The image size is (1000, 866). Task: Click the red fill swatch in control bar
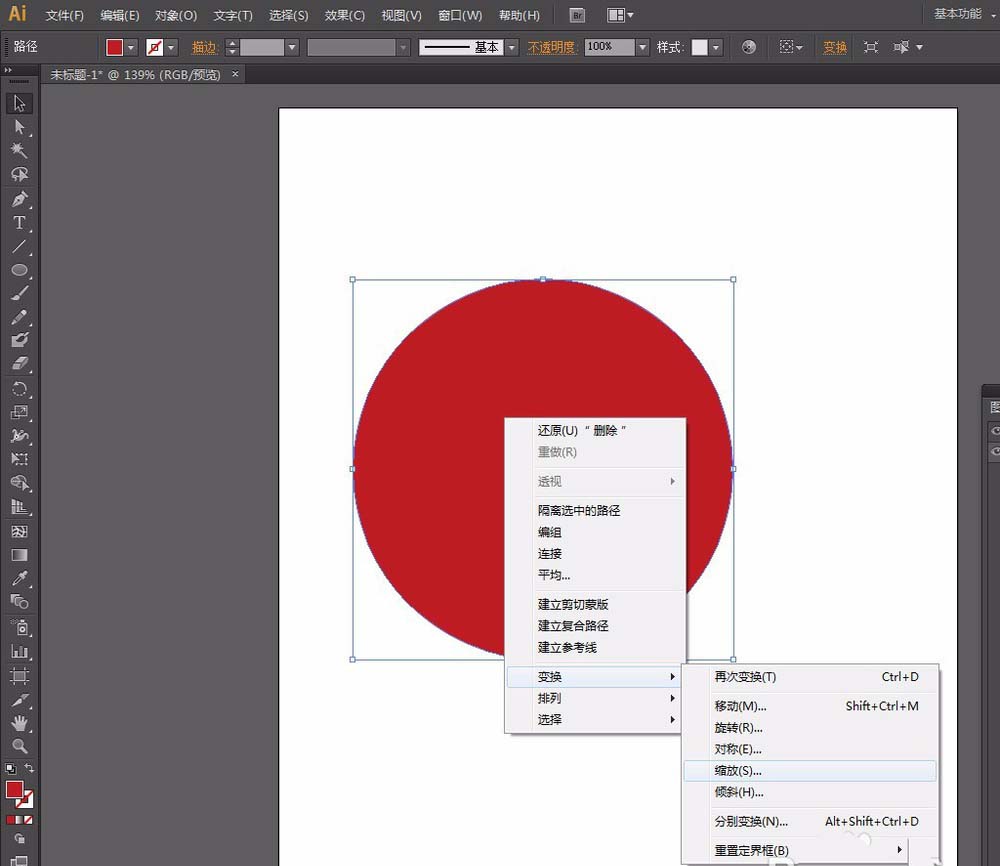[115, 47]
